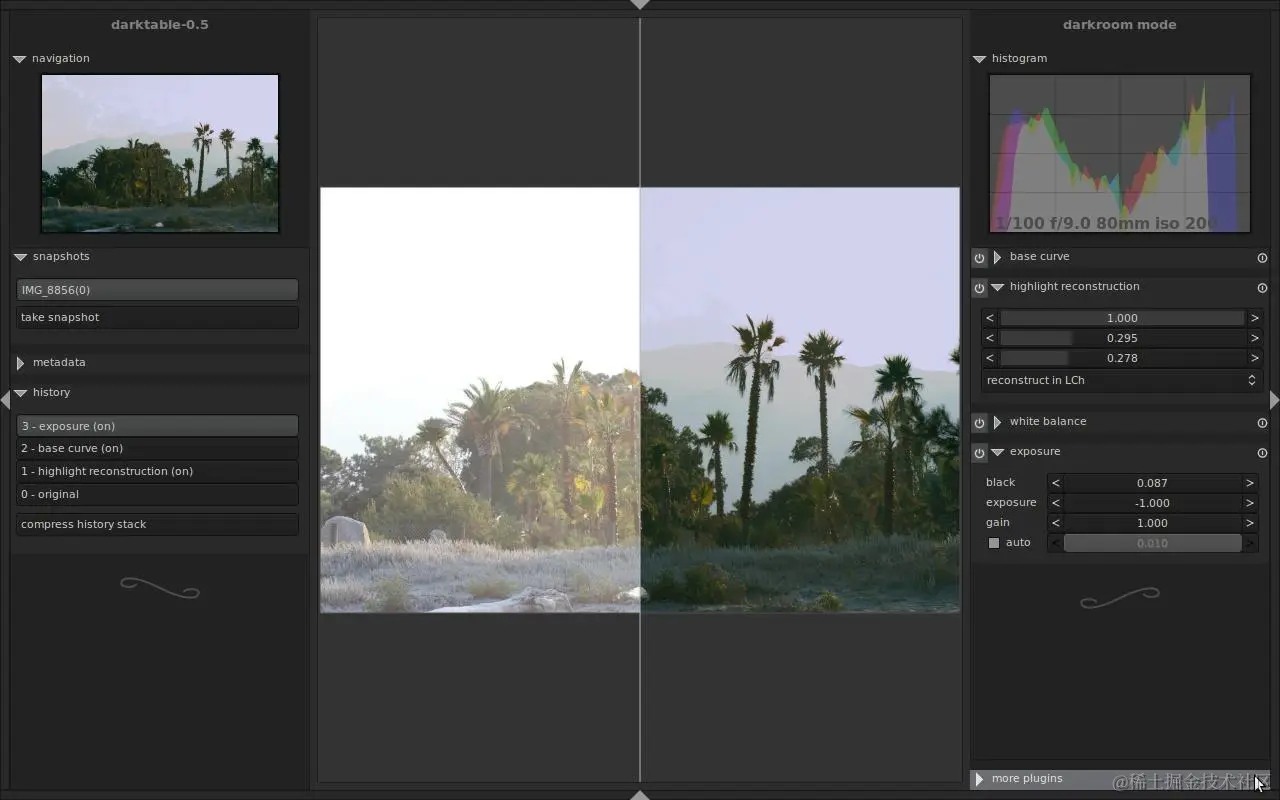
Task: Collapse the navigation panel
Action: (x=19, y=59)
